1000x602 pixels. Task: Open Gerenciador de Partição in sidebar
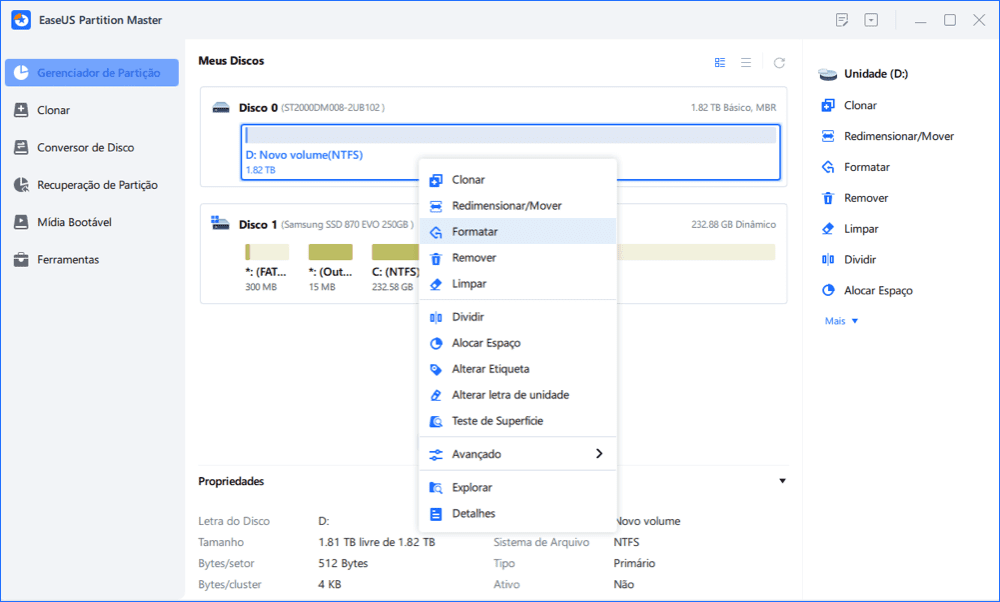coord(92,73)
